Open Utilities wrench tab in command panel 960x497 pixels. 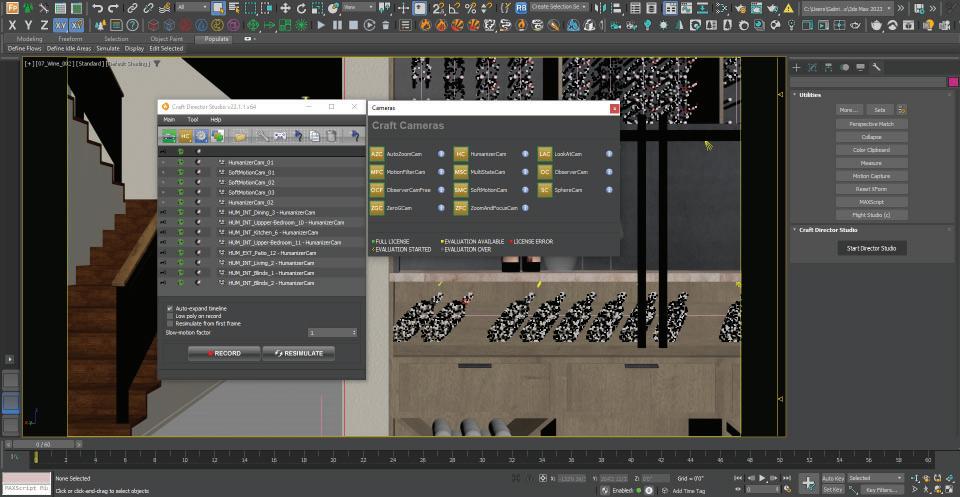tap(876, 67)
